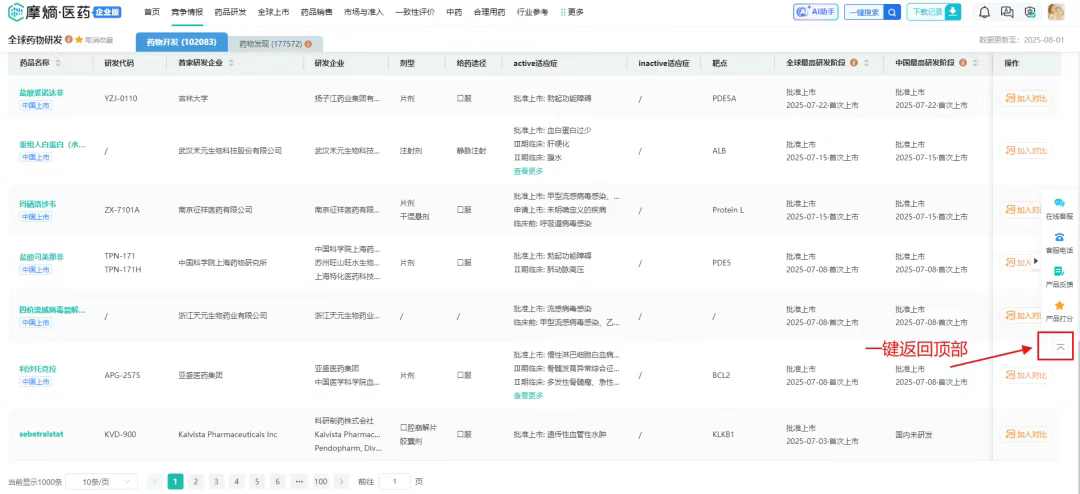Open the messages chat icon
The width and height of the screenshot is (1080, 494).
(1007, 12)
